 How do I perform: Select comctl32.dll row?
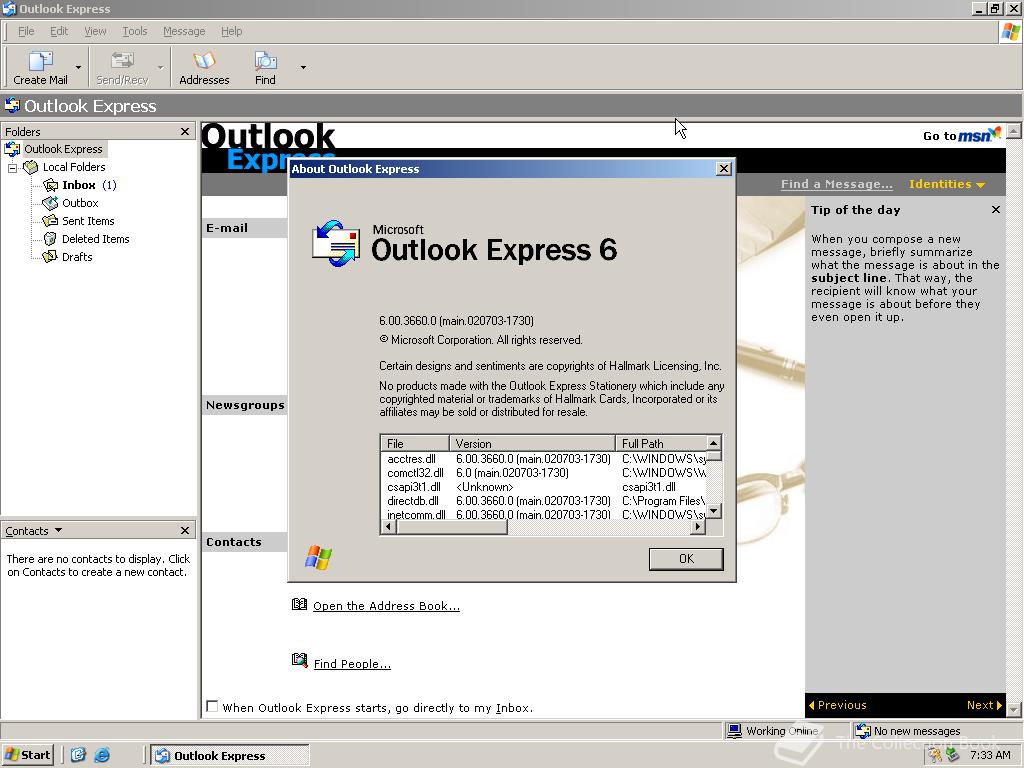(543, 473)
